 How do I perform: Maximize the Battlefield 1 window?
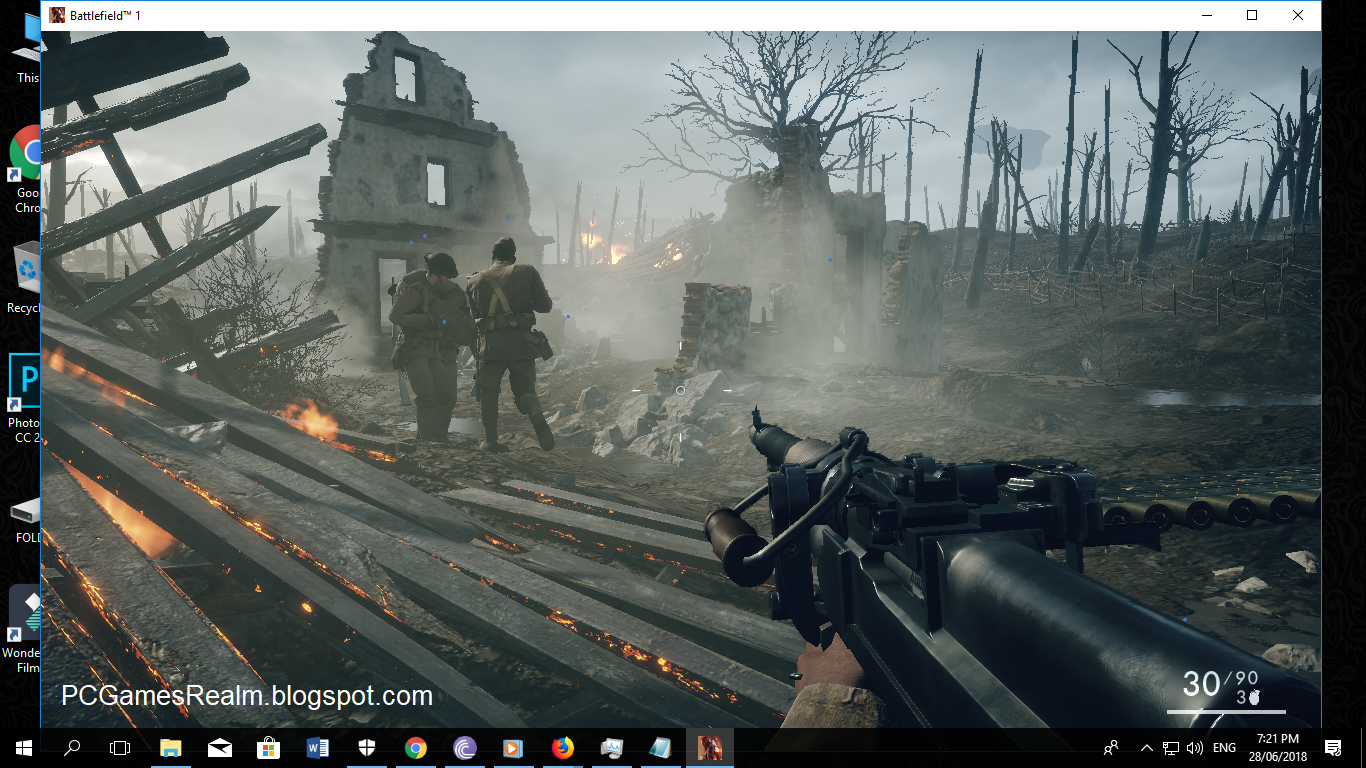(x=1252, y=15)
